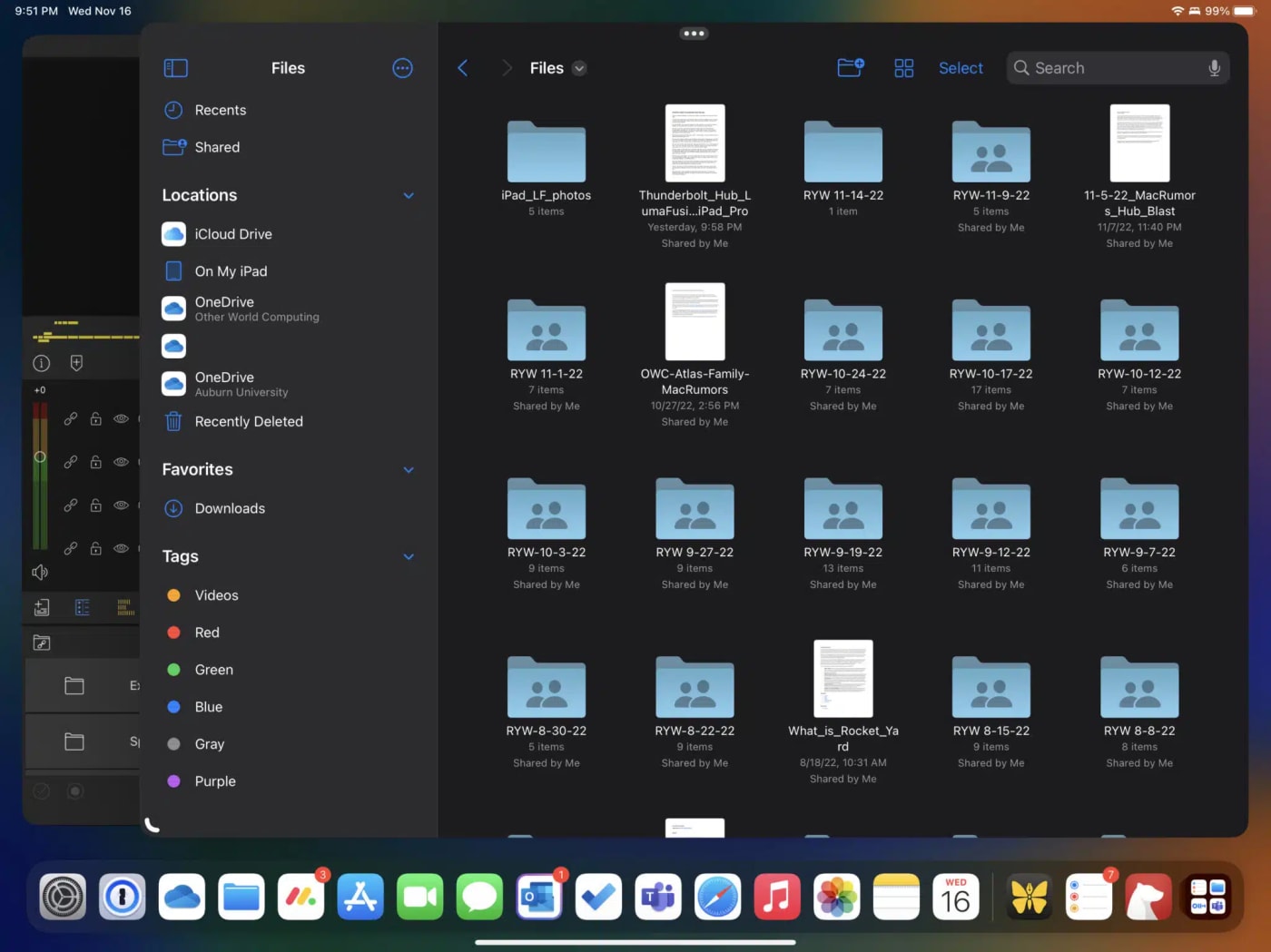Select iCloud Drive in the sidebar
Screen dimensions: 1271x952
(x=233, y=234)
